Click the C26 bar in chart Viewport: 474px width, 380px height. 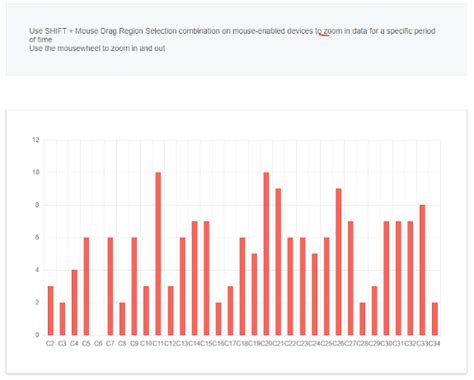pos(339,262)
